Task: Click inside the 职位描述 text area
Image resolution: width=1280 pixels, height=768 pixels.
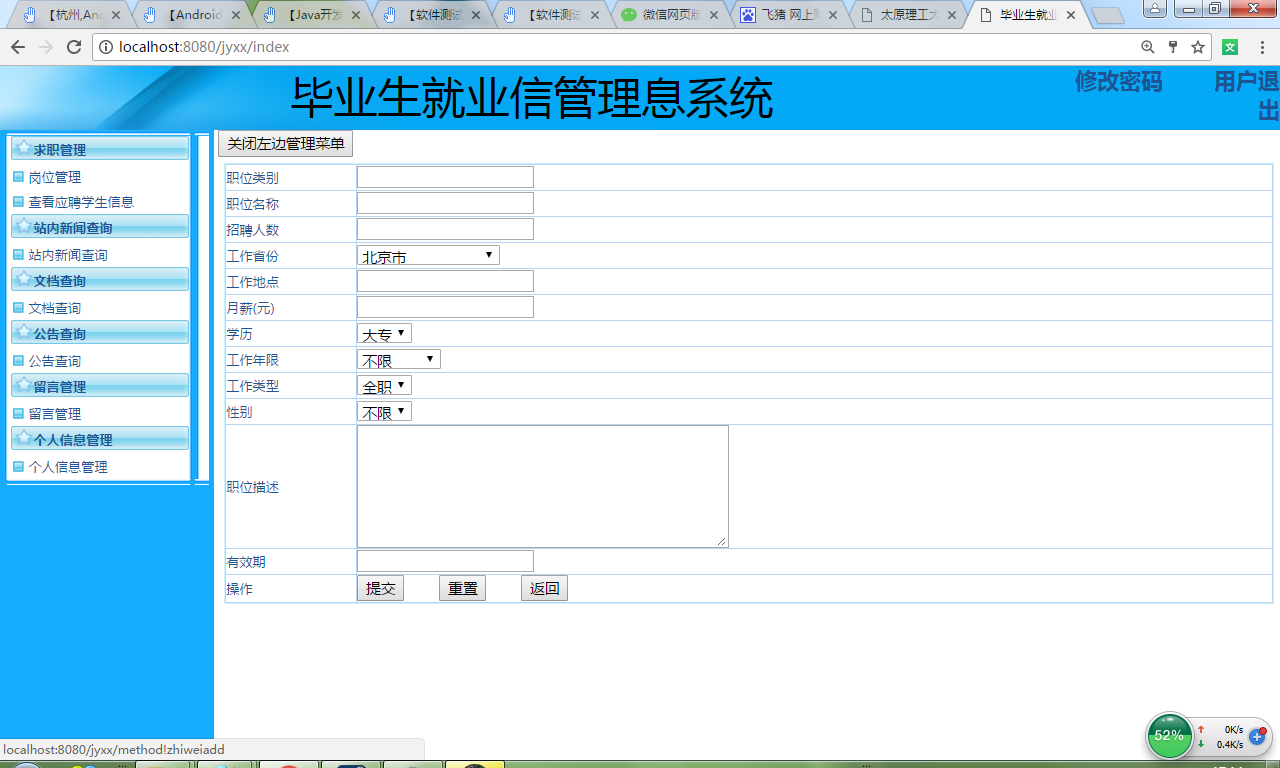Action: point(540,485)
